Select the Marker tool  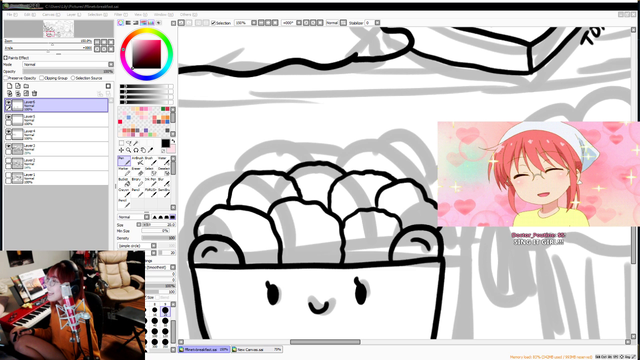[x=124, y=171]
